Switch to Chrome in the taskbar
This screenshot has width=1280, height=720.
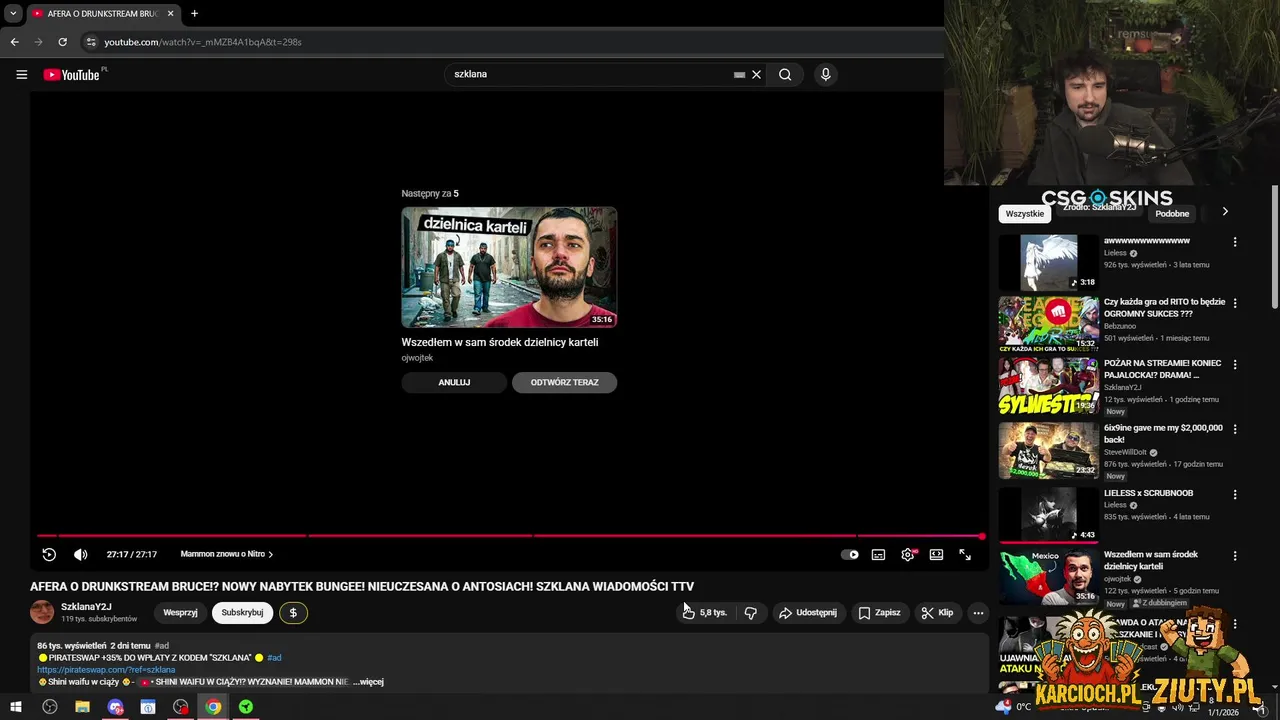[x=213, y=707]
